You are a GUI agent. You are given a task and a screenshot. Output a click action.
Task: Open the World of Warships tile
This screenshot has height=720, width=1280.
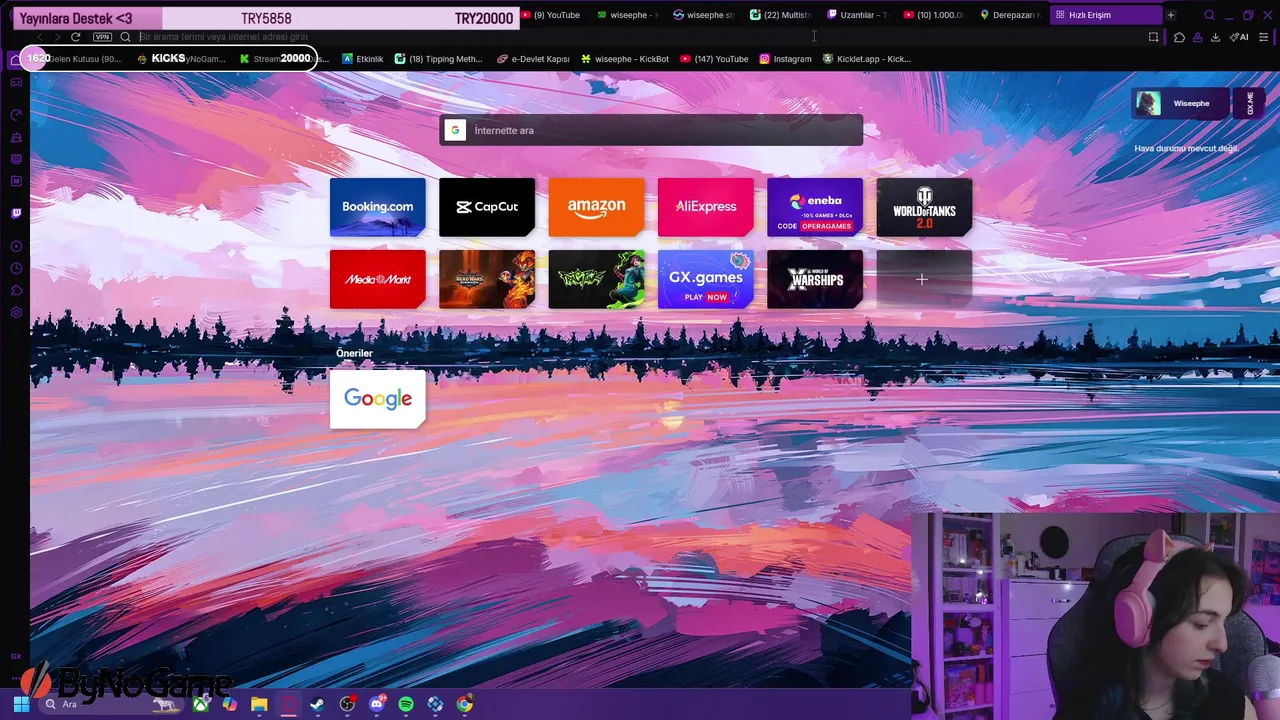point(815,280)
